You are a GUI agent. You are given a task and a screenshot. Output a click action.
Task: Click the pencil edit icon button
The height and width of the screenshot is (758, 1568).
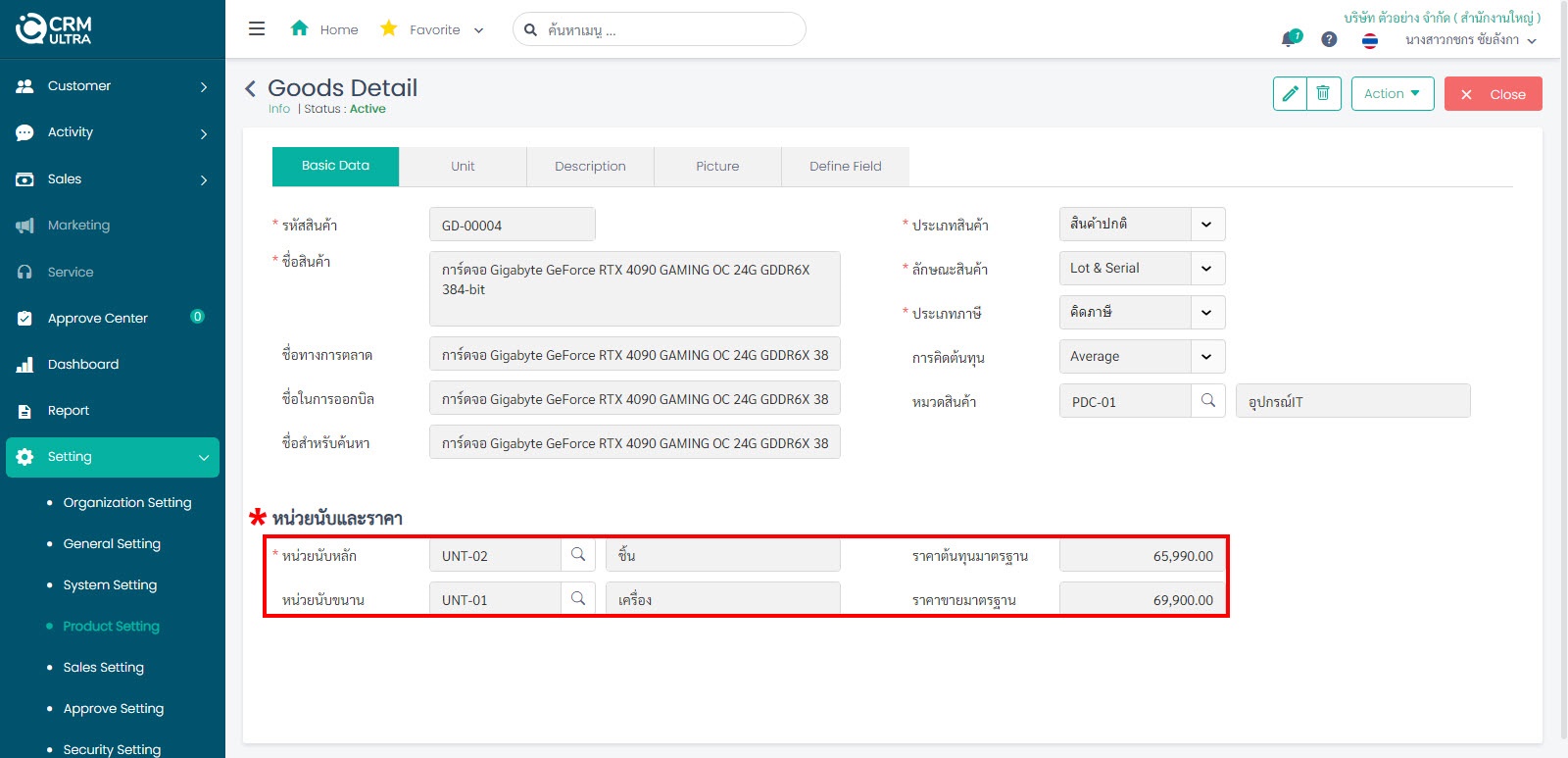coord(1290,94)
